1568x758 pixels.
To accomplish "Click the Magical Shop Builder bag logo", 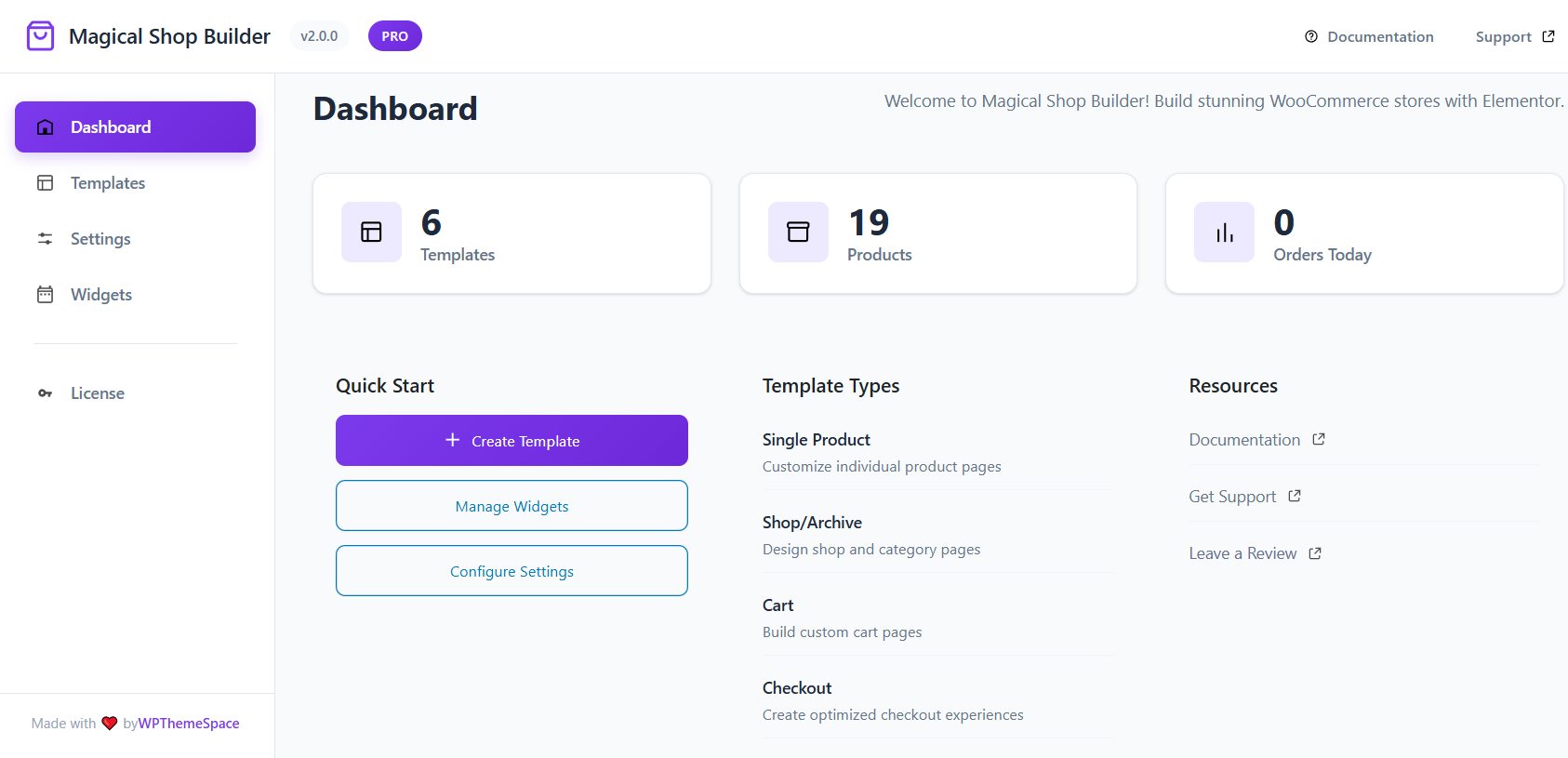I will [x=40, y=36].
